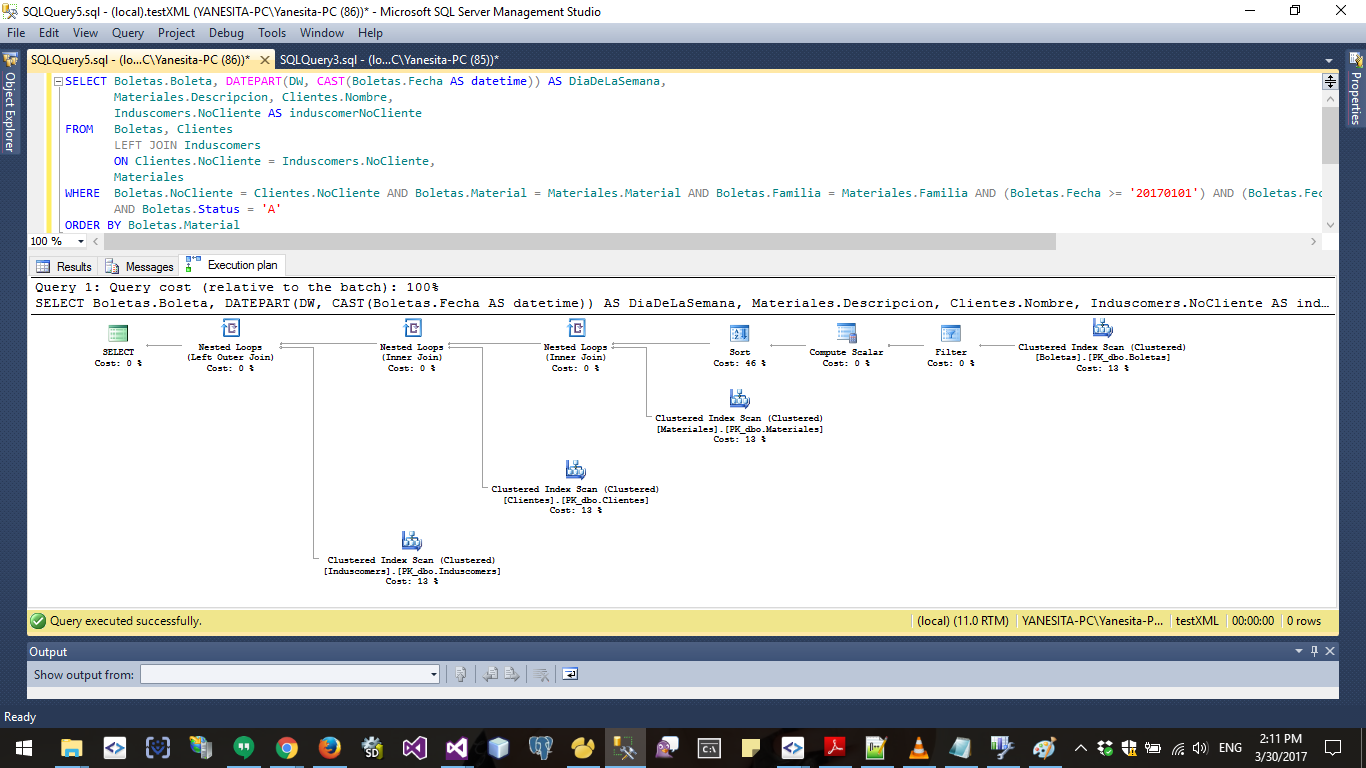Image resolution: width=1366 pixels, height=768 pixels.
Task: Select Clustered Index Scan on PK_dbo.Clientes
Action: (x=575, y=487)
